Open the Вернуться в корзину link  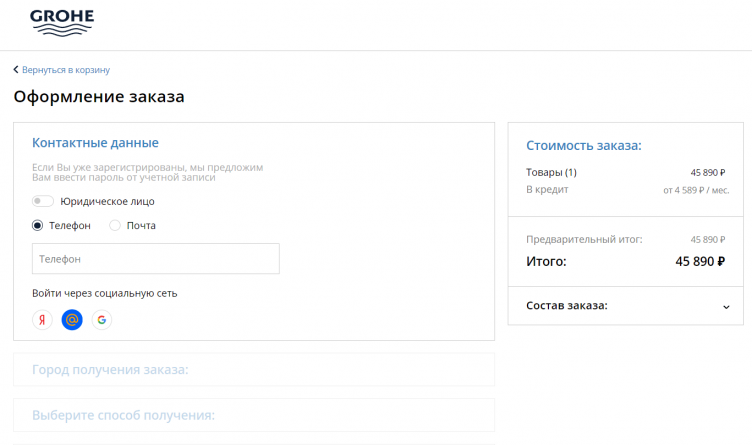66,70
